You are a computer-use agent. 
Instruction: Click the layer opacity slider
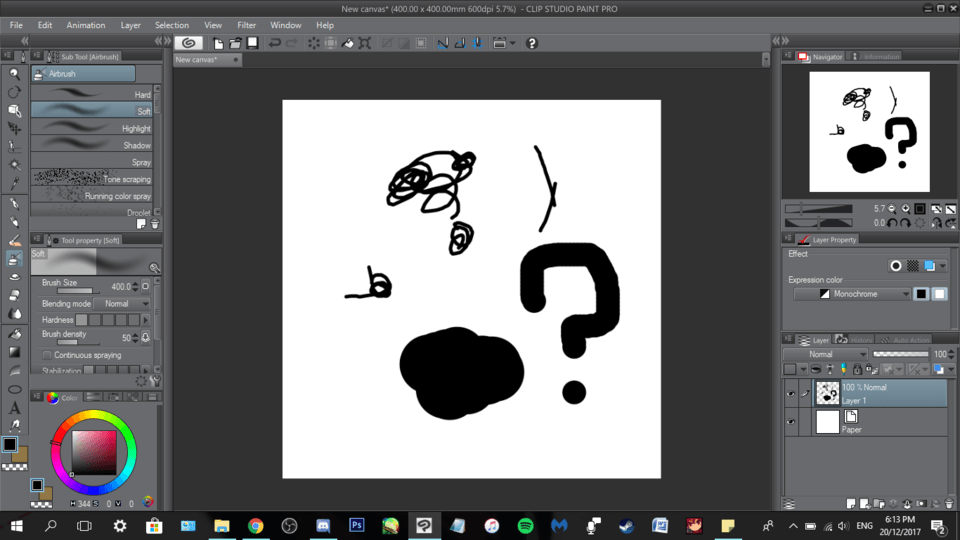pyautogui.click(x=901, y=354)
